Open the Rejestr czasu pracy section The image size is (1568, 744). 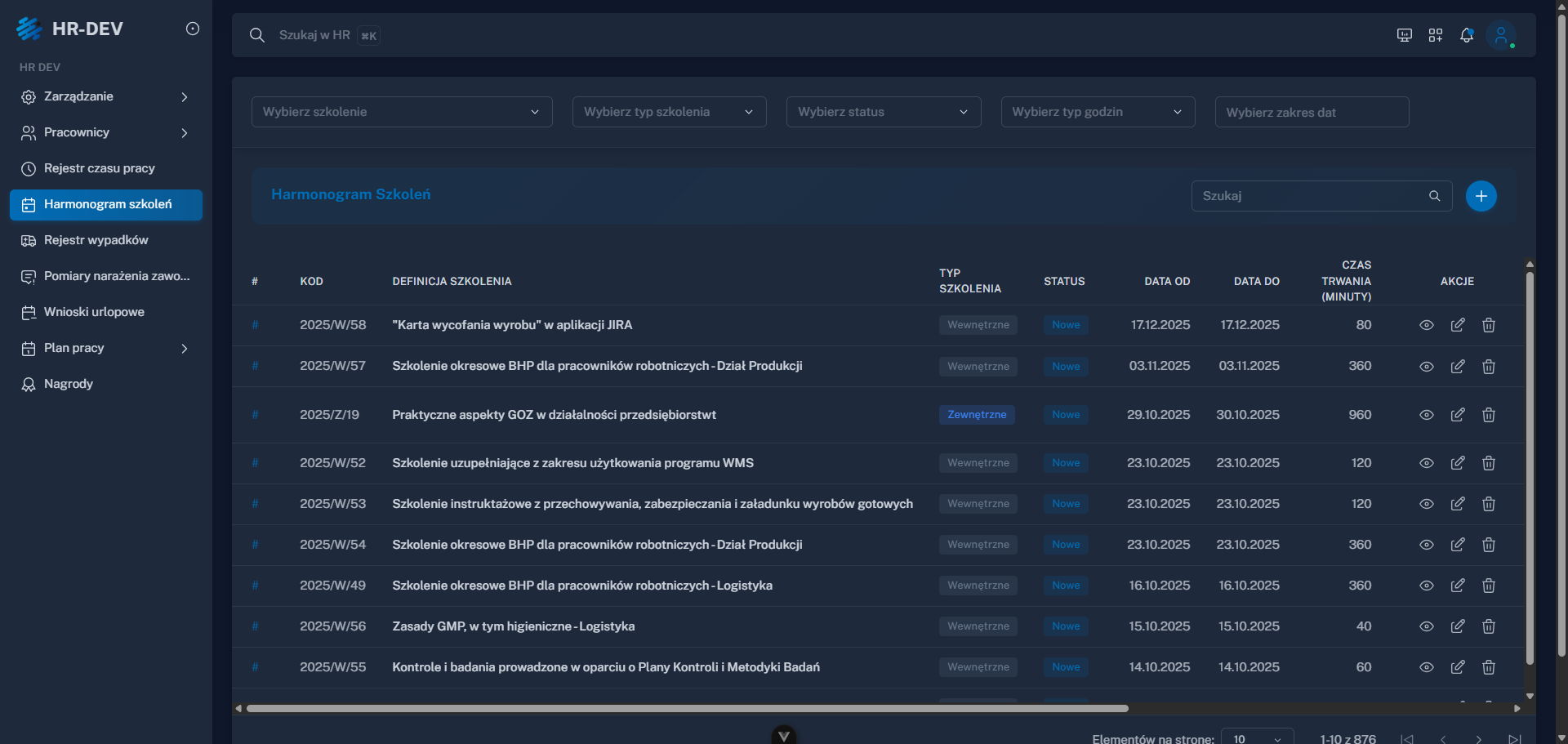pyautogui.click(x=99, y=168)
